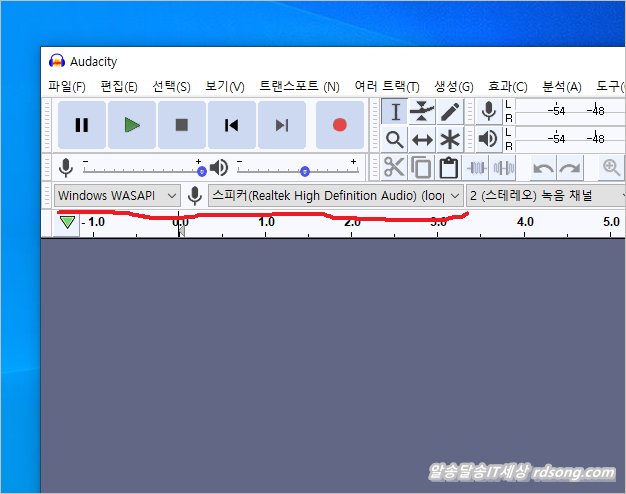Screen dimensions: 626x494
Task: Click the recording level meter bar
Action: [570, 111]
